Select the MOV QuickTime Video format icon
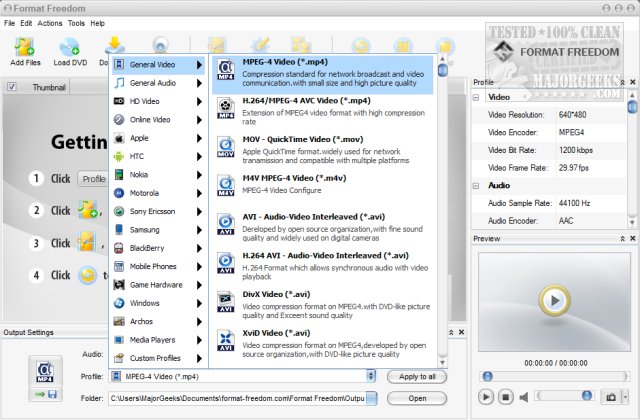The image size is (640, 420). (x=226, y=151)
